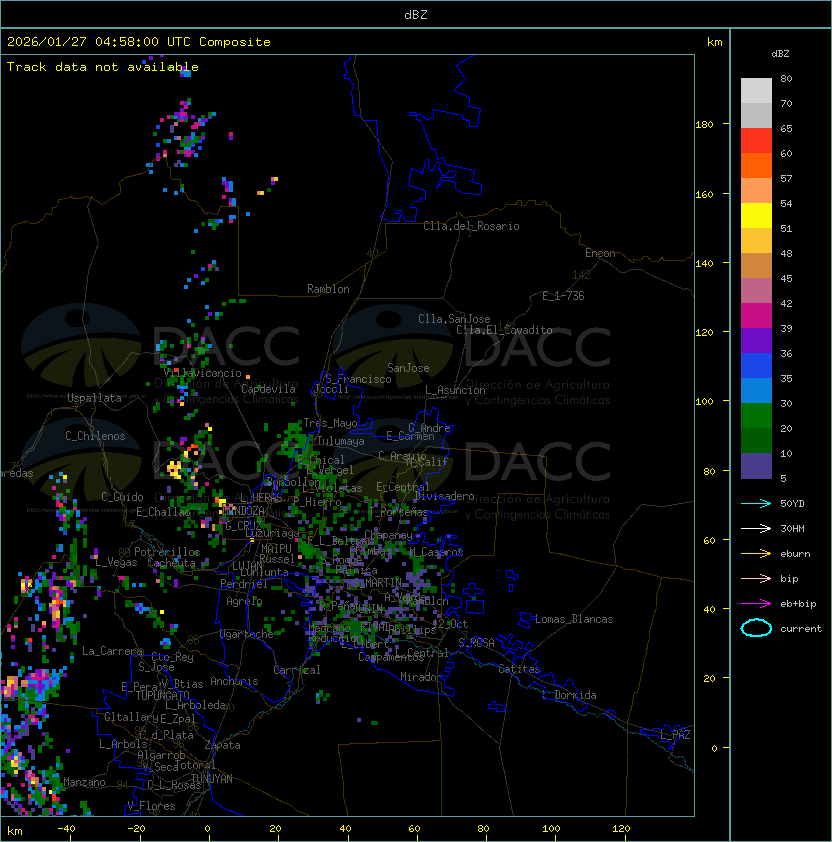Click the UTC Composite timestamp text
Image resolution: width=832 pixels, height=842 pixels.
tap(139, 42)
